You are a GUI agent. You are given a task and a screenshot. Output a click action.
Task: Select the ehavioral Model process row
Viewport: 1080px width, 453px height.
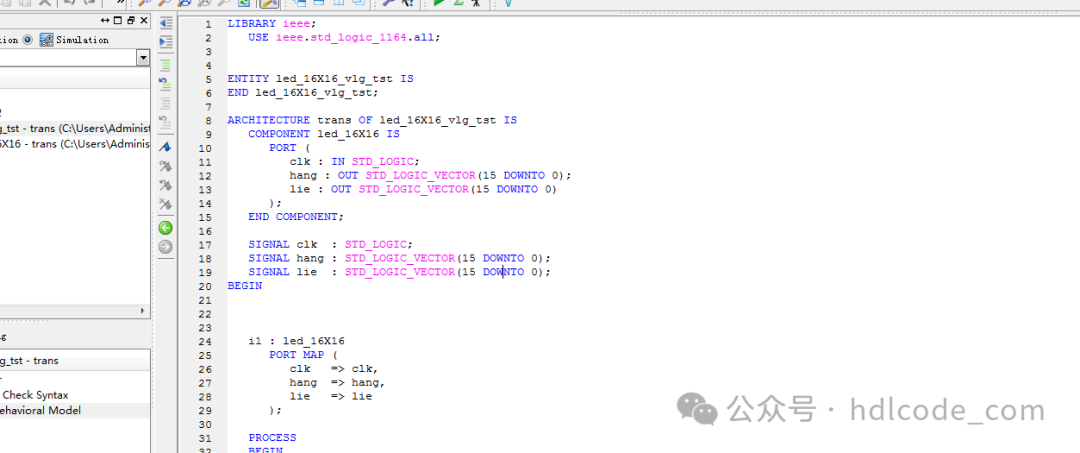tap(74, 410)
